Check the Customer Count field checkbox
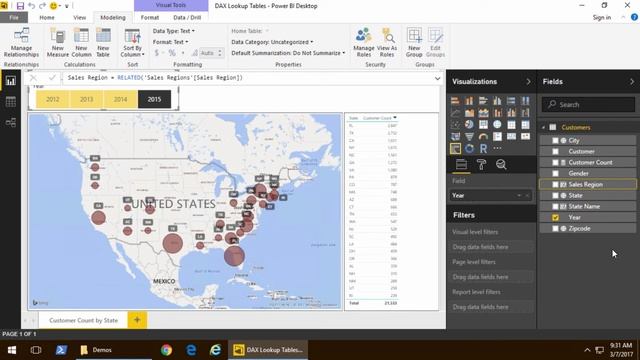Viewport: 640px width, 360px height. [555, 162]
